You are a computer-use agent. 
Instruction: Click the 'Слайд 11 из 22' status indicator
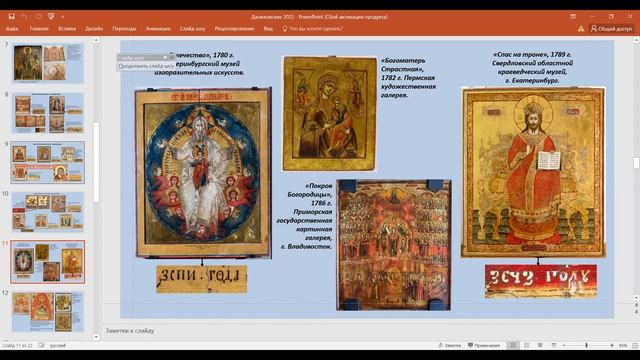pyautogui.click(x=17, y=345)
